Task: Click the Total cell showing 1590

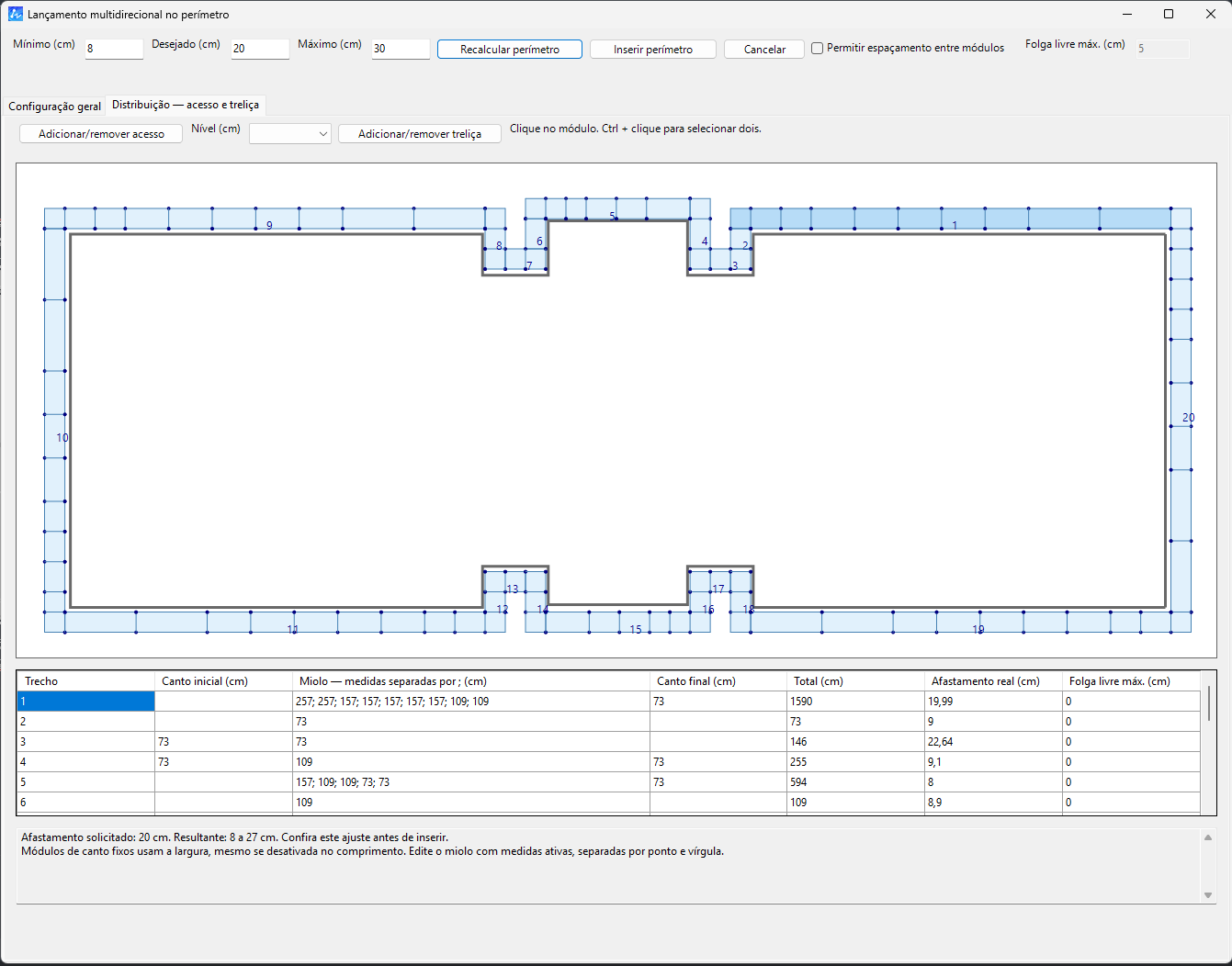Action: [x=856, y=702]
